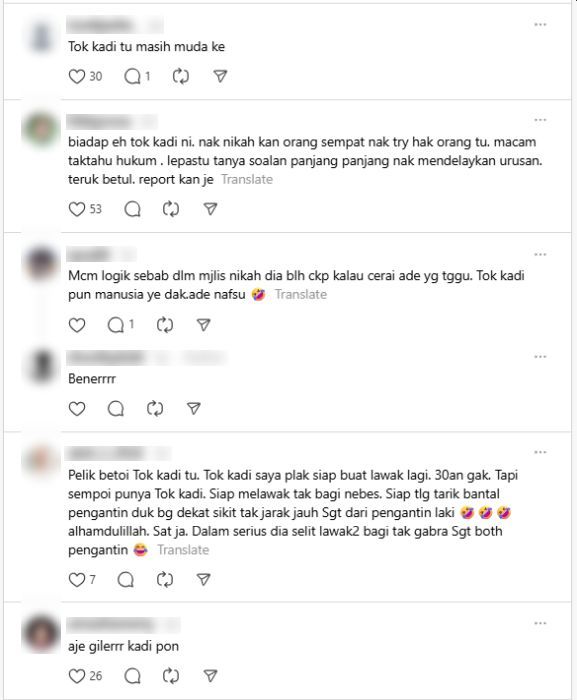Share the "aje gilerrr kadi pon" comment
This screenshot has height=700, width=577.
(210, 676)
